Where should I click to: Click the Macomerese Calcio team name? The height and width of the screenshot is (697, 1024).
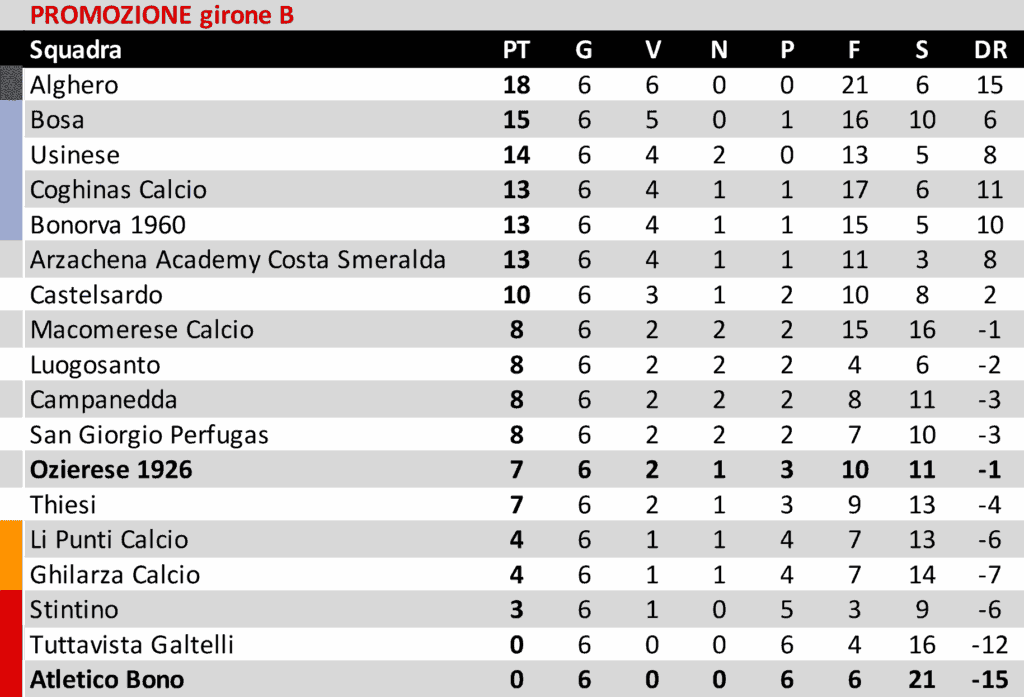tap(142, 330)
